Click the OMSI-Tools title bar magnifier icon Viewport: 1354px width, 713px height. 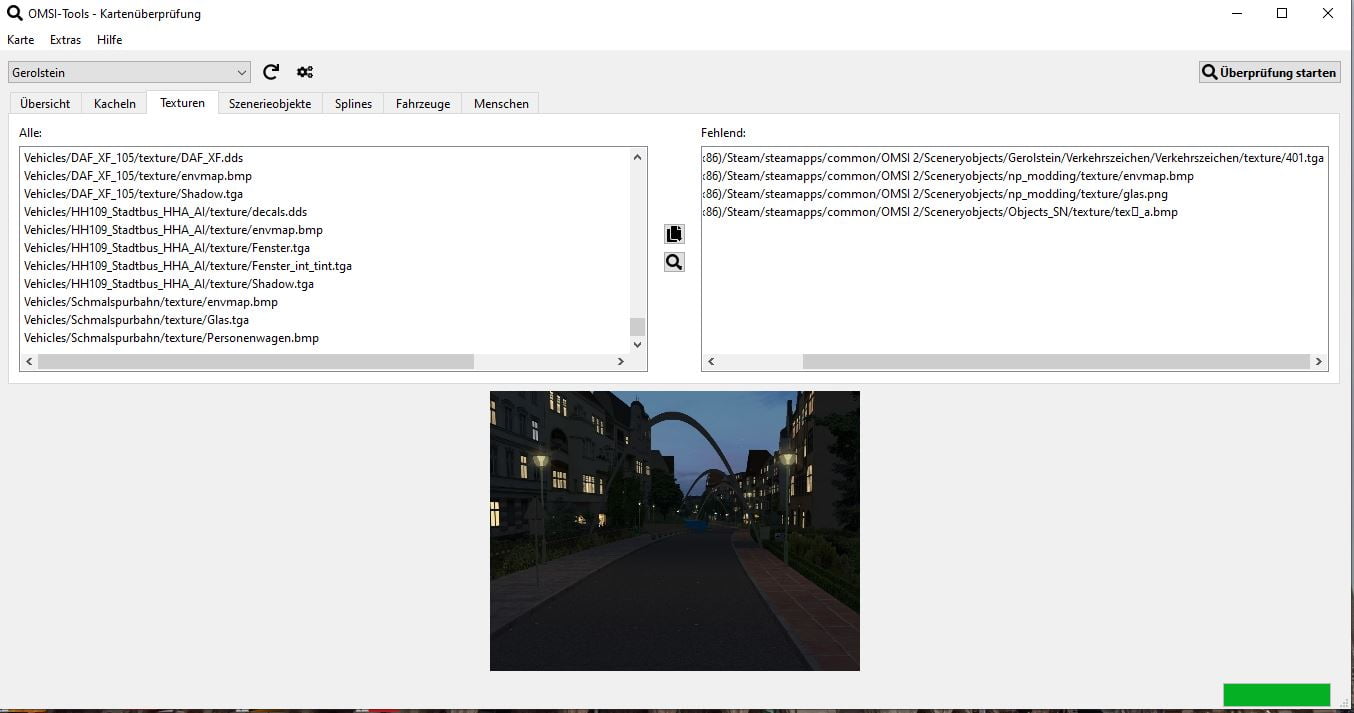tap(14, 14)
